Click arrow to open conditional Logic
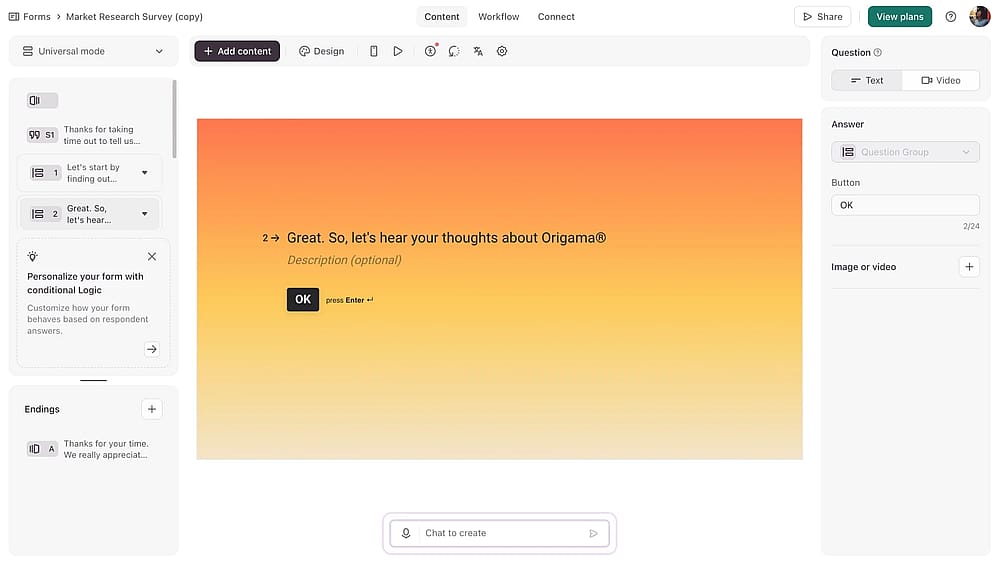The width and height of the screenshot is (1000, 564). pyautogui.click(x=152, y=349)
